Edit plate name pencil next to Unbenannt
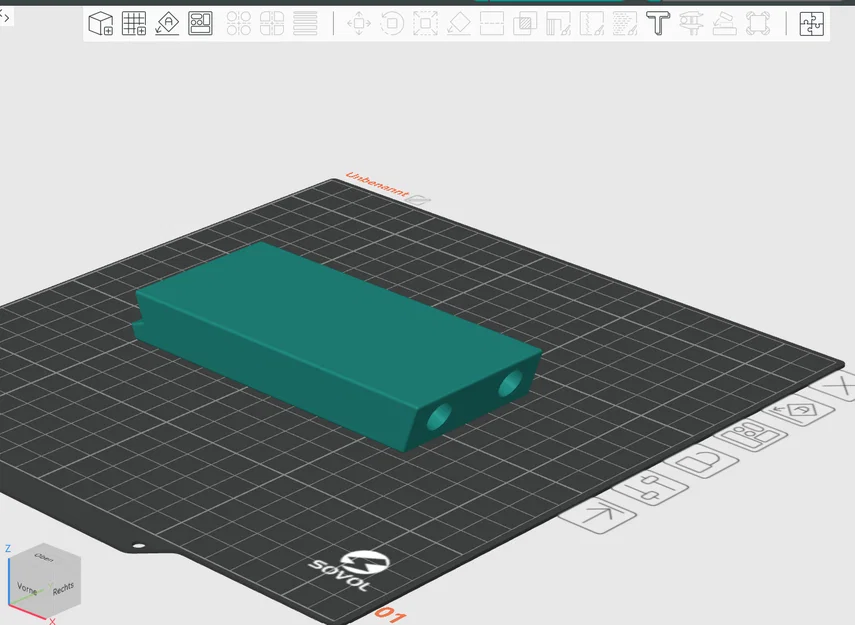This screenshot has height=625, width=855. (420, 200)
